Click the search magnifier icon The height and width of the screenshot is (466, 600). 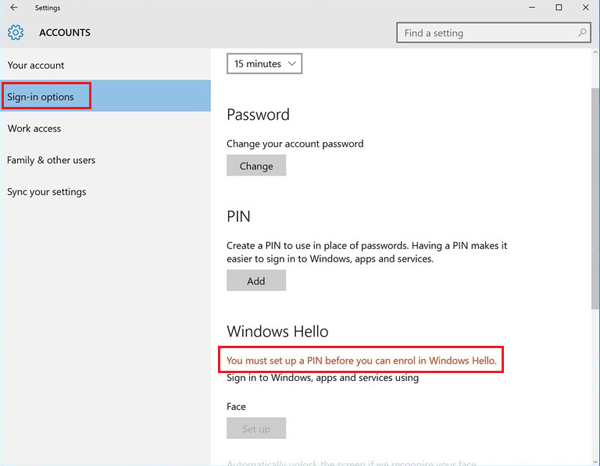(582, 33)
